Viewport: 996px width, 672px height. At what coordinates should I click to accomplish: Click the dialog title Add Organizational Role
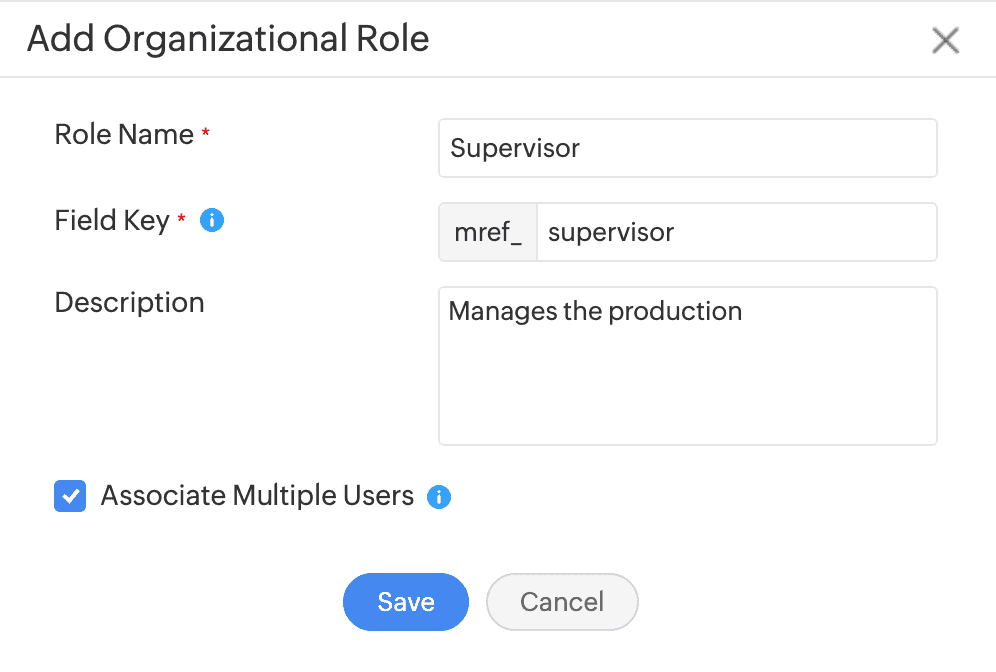click(228, 38)
